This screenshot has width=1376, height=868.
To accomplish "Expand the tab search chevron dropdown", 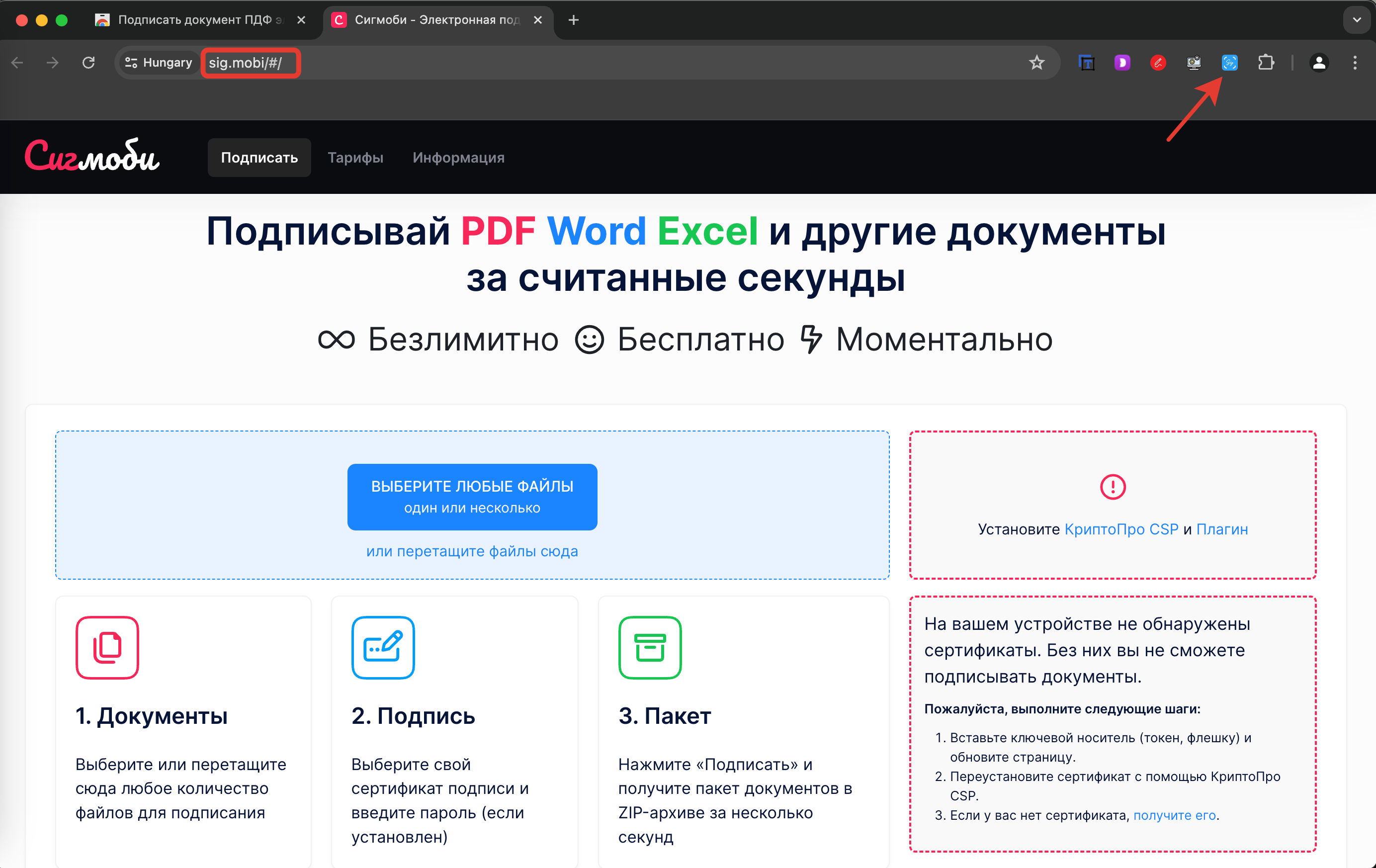I will [x=1356, y=20].
